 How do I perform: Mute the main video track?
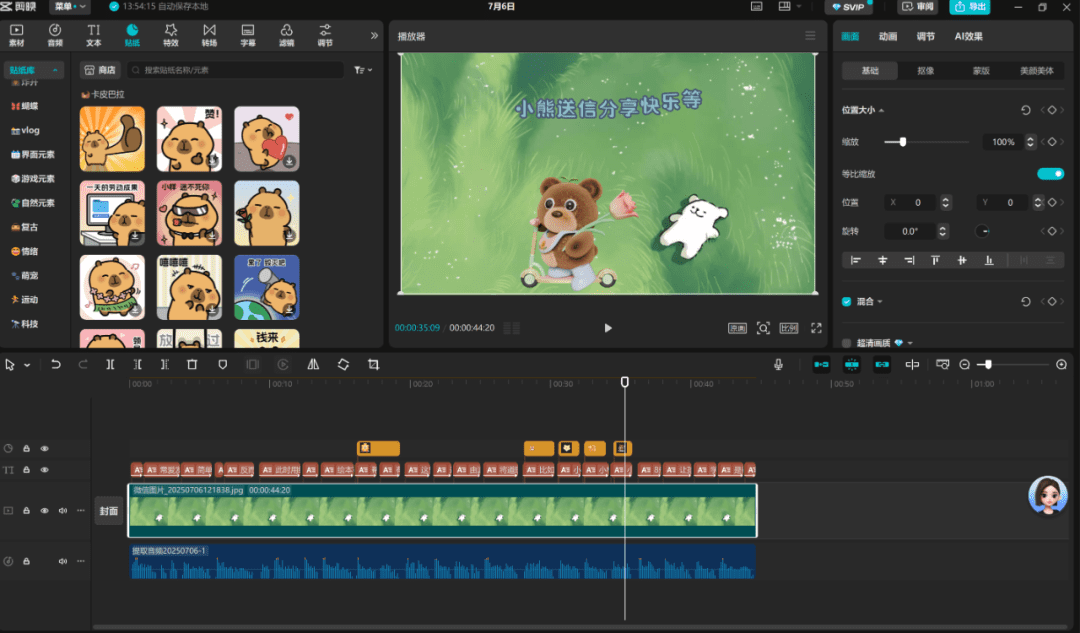coord(63,511)
